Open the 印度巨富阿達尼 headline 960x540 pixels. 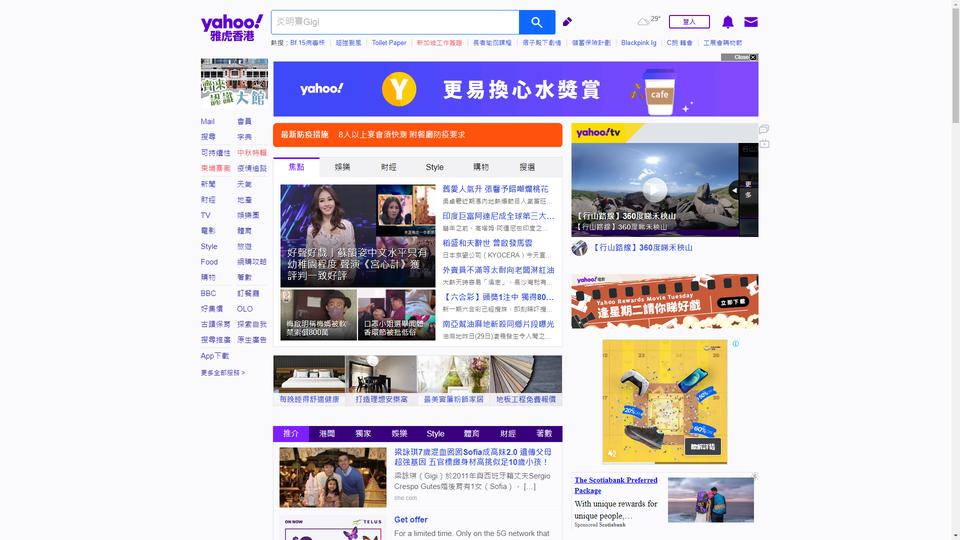click(x=498, y=216)
